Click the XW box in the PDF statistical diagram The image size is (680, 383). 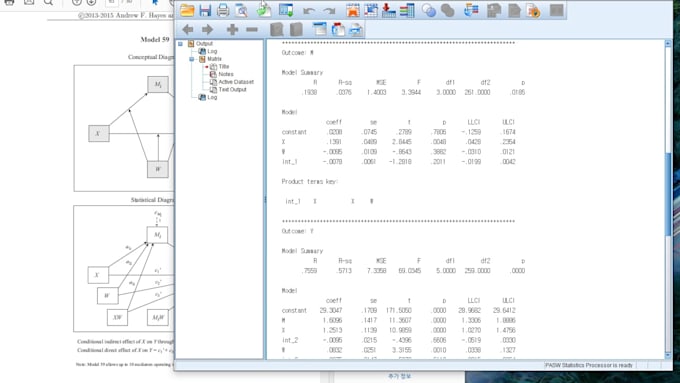pyautogui.click(x=117, y=318)
